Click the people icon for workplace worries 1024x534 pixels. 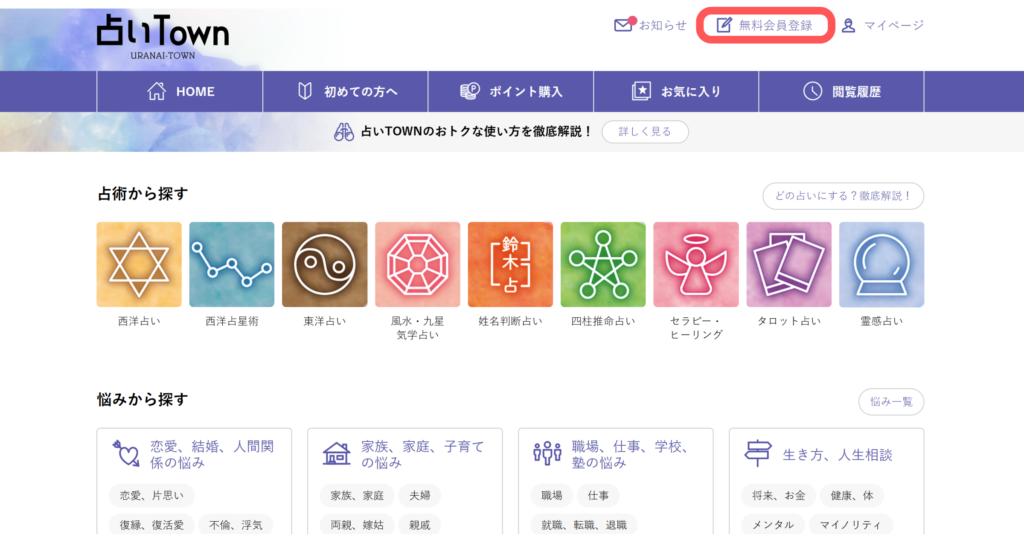click(547, 453)
